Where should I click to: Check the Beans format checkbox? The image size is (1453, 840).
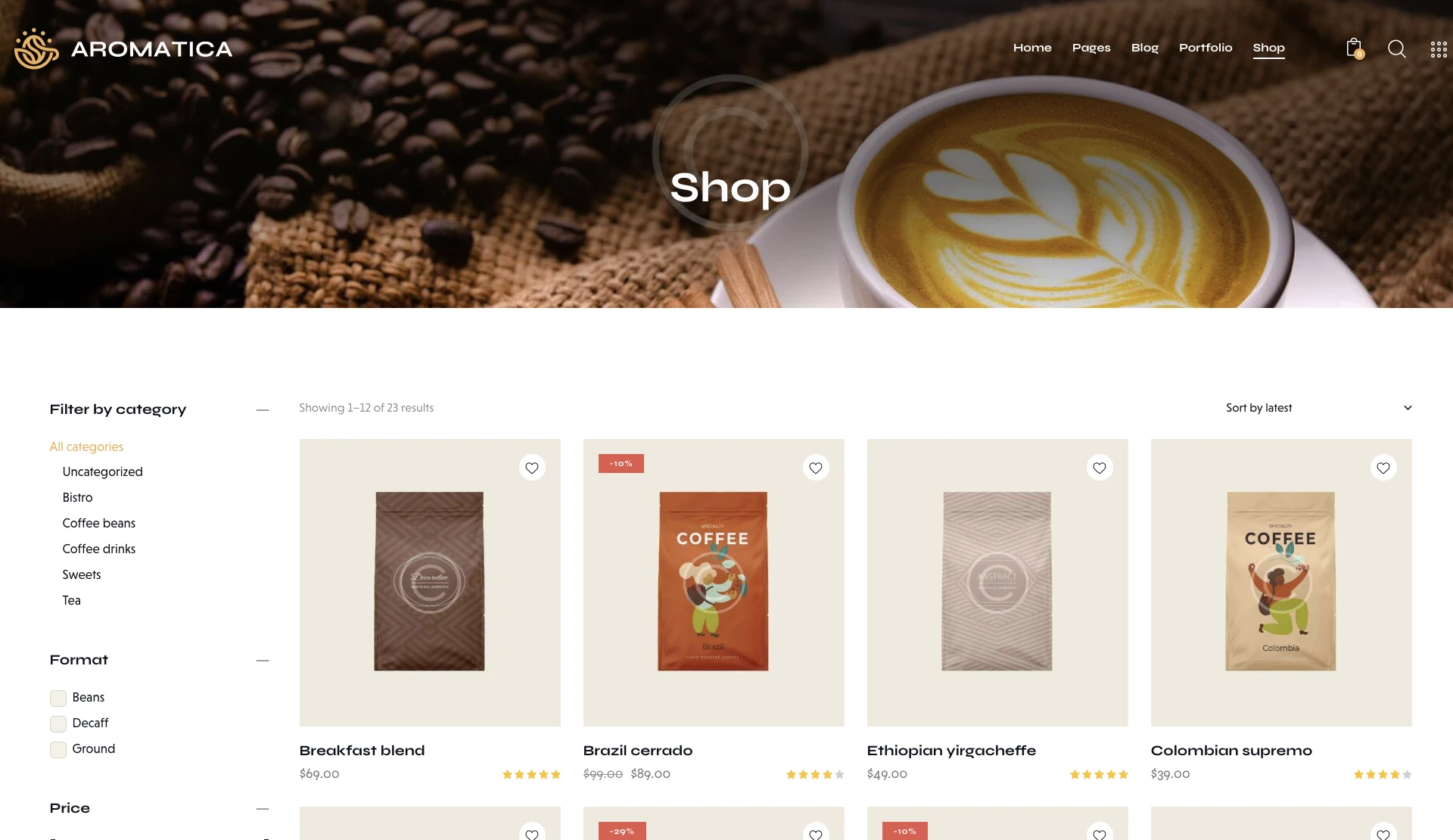[x=58, y=698]
